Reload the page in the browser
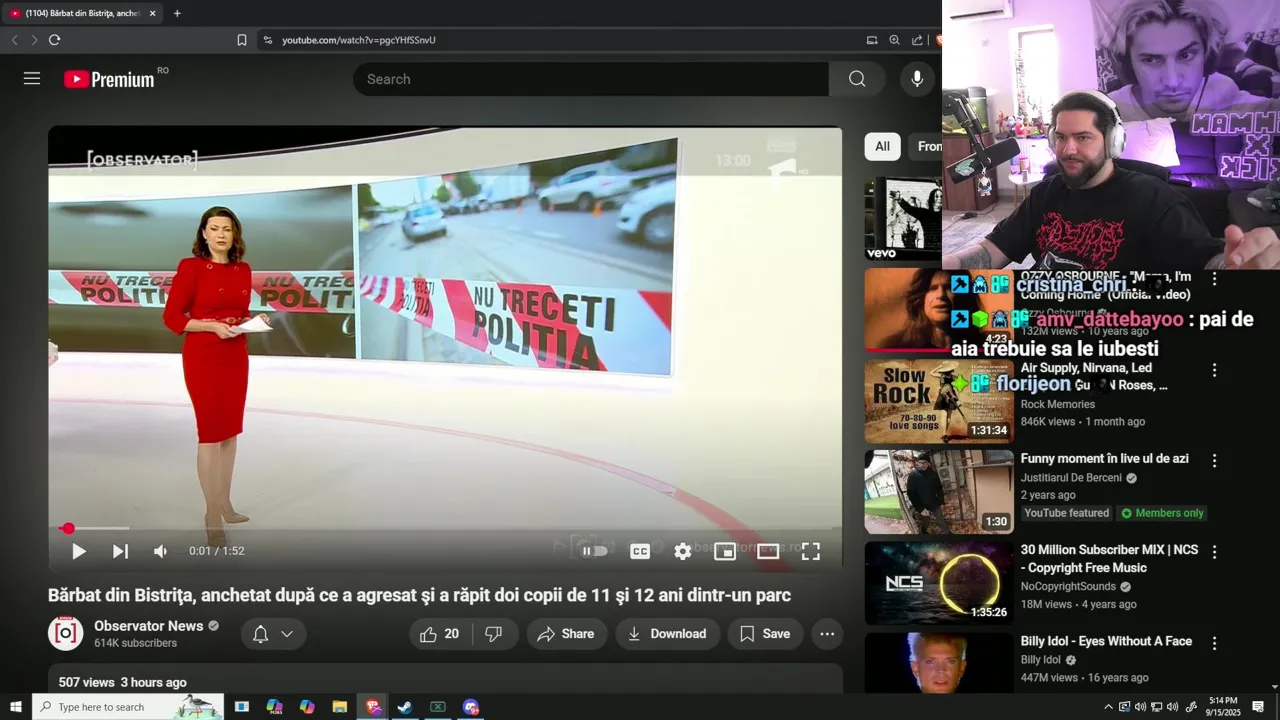 coord(54,40)
